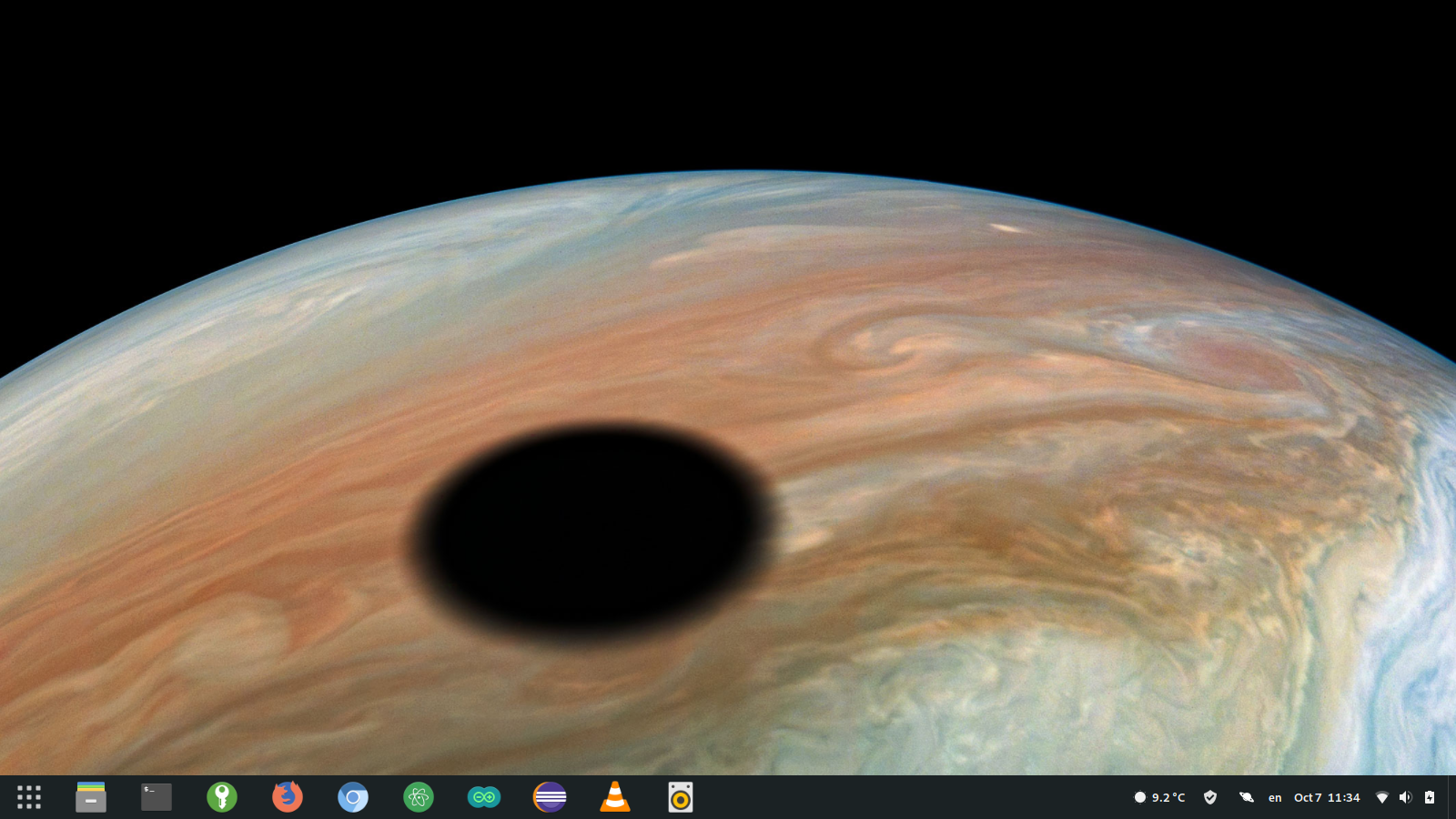Show the weather indicator at 9.2 °C
The height and width of the screenshot is (819, 1456).
[1159, 797]
